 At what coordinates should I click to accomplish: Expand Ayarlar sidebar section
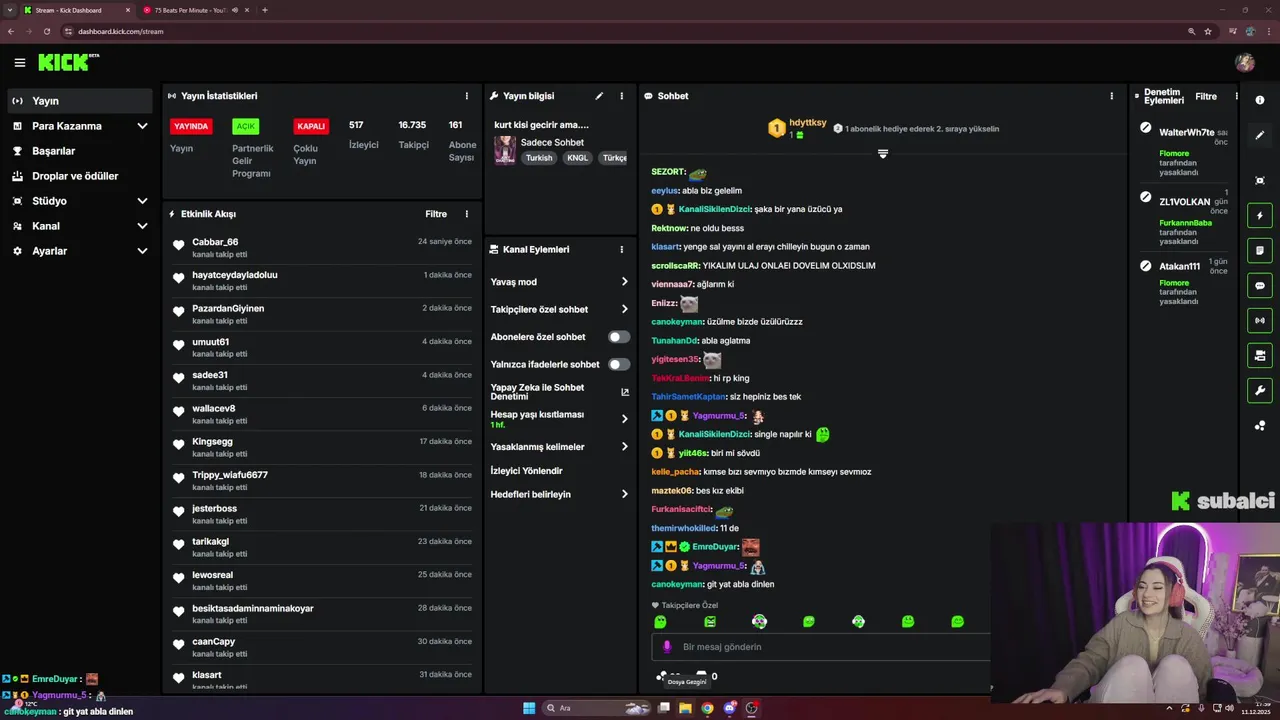click(142, 251)
